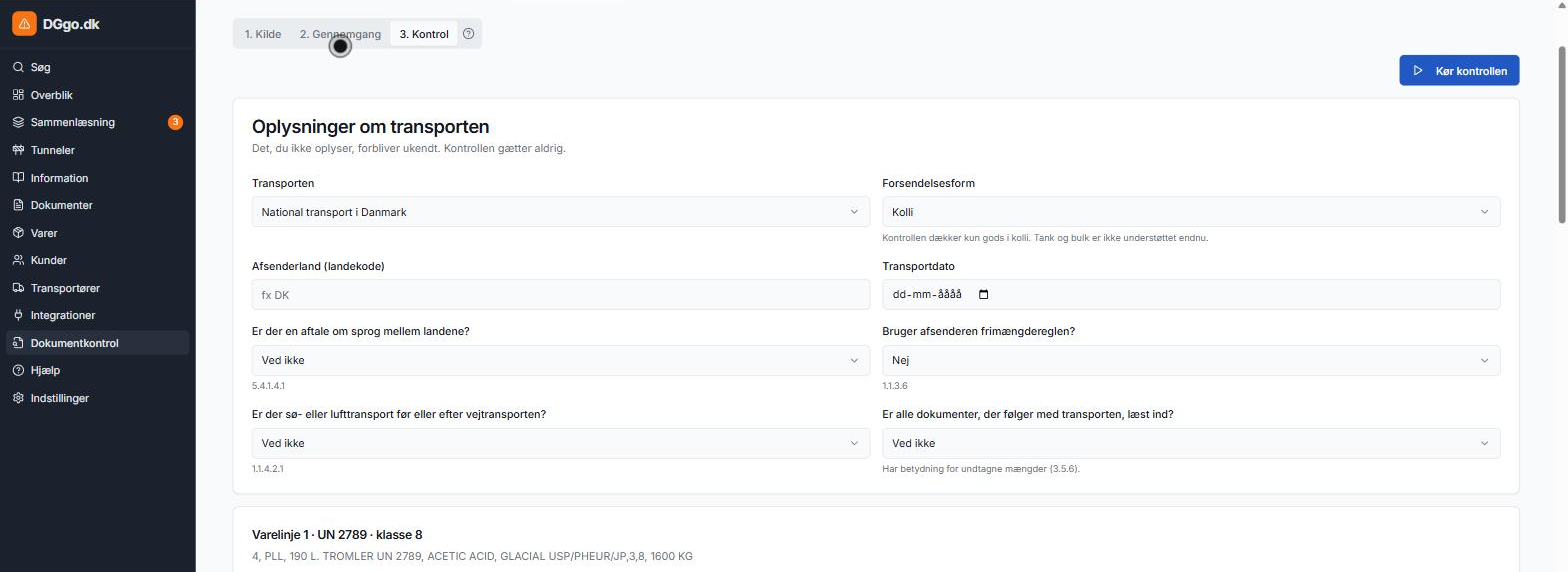Viewport: 1568px width, 572px height.
Task: Switch to the 1. Kilde tab
Action: (x=263, y=34)
